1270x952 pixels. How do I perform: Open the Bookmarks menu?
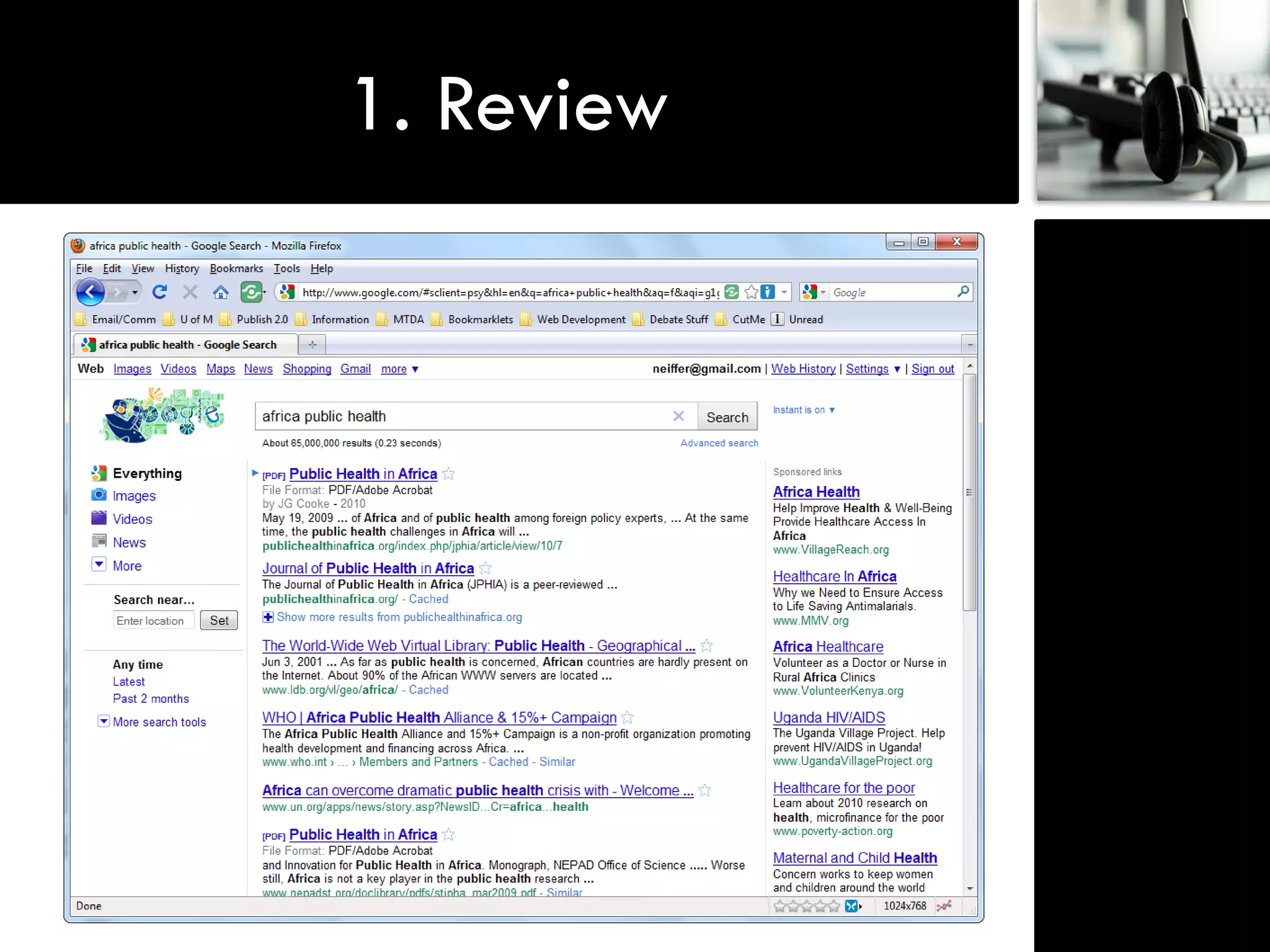coord(236,268)
